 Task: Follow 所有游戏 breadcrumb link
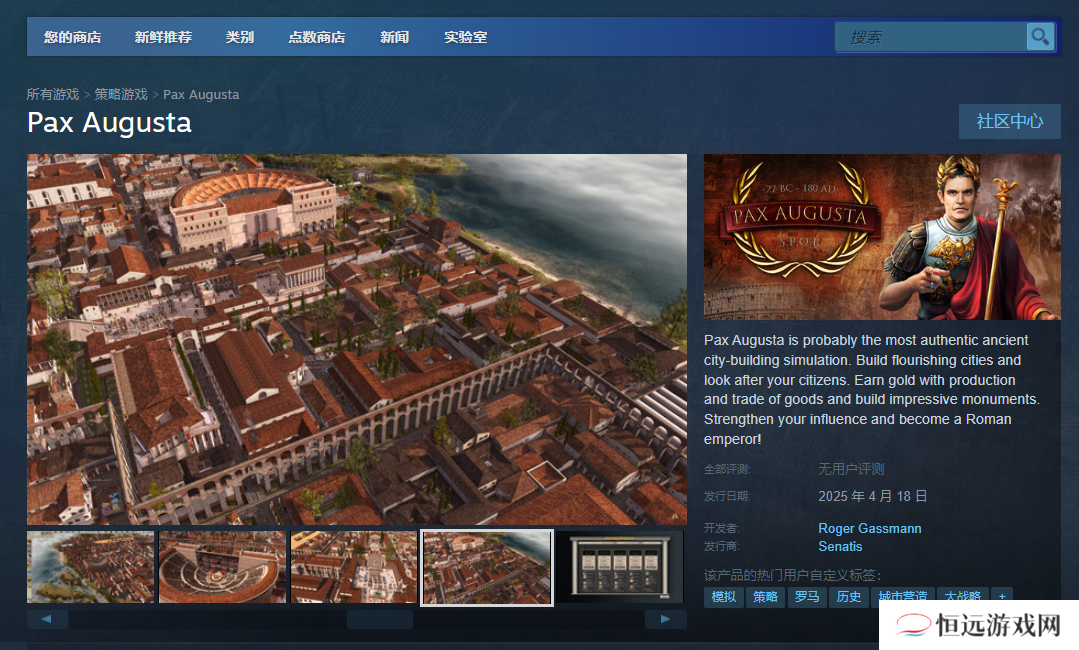tap(53, 94)
